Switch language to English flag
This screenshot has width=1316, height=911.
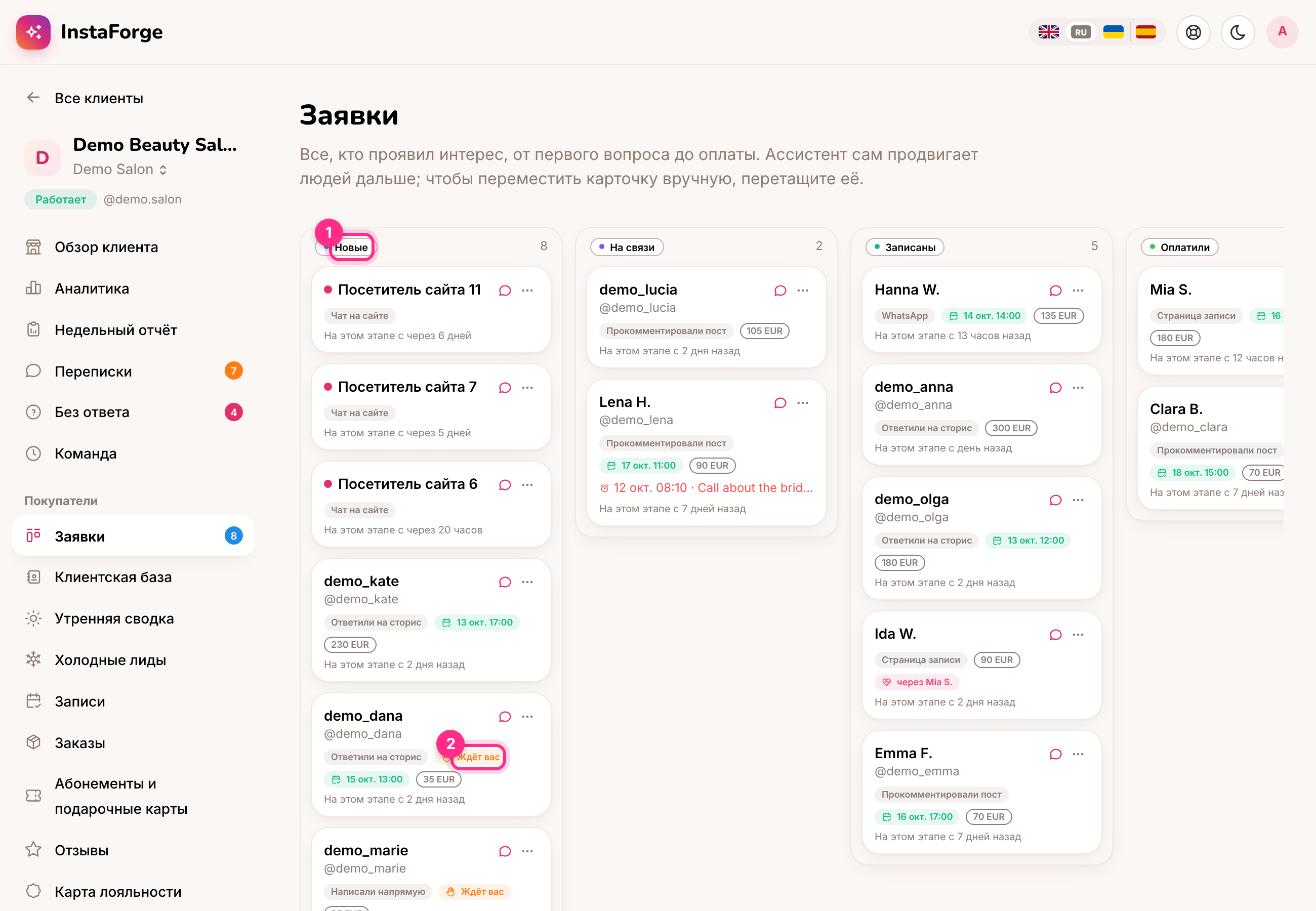pyautogui.click(x=1048, y=32)
